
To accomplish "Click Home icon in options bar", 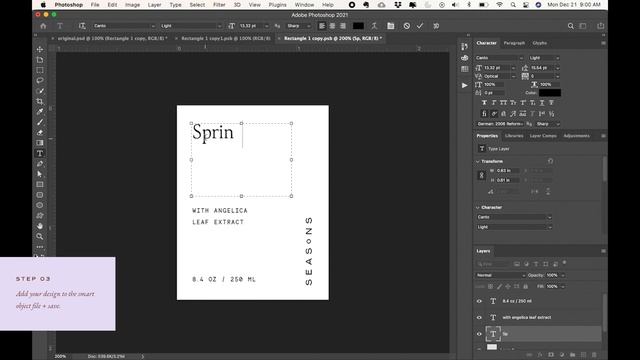I will click(x=43, y=26).
